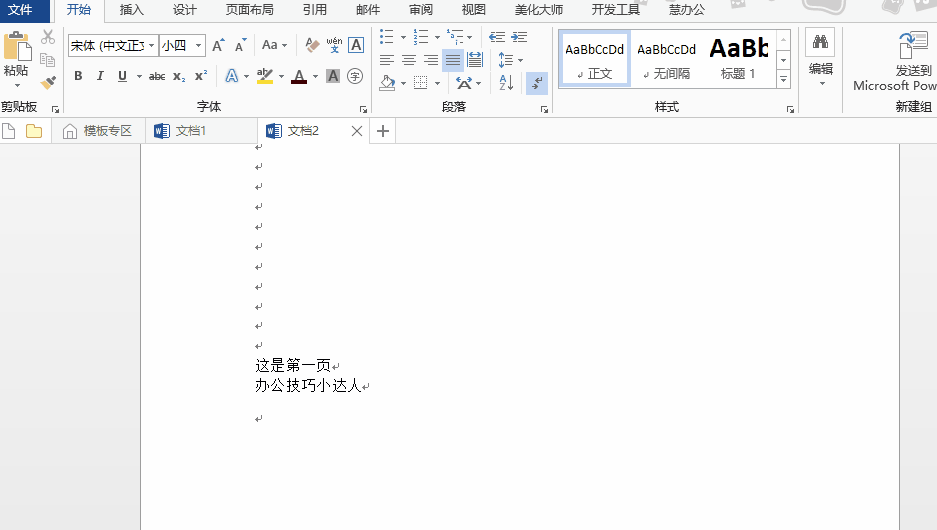Expand multilevel list options
The width and height of the screenshot is (937, 530).
point(470,38)
